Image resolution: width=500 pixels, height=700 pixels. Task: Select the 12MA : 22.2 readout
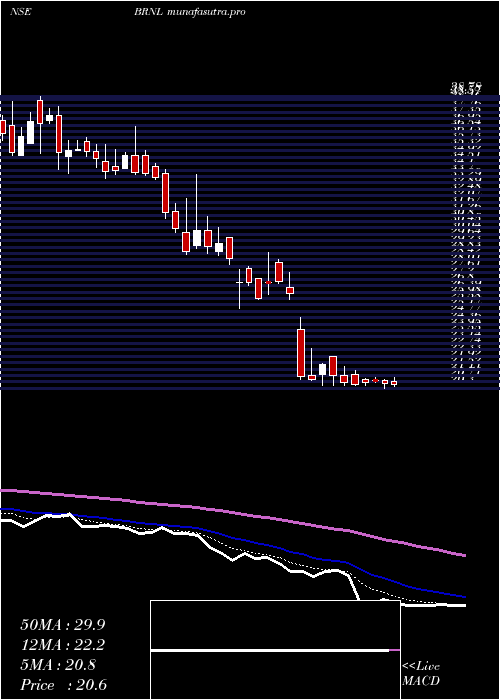63,645
